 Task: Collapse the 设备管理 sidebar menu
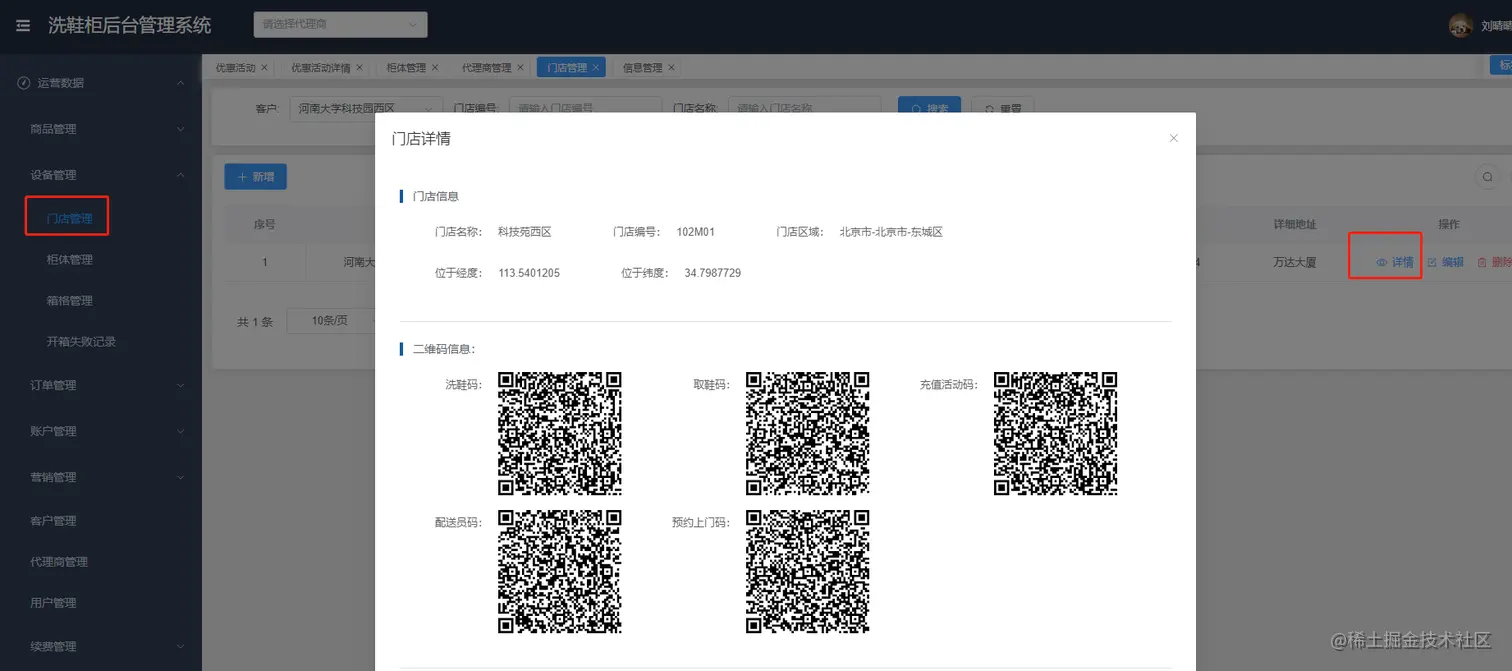[101, 175]
